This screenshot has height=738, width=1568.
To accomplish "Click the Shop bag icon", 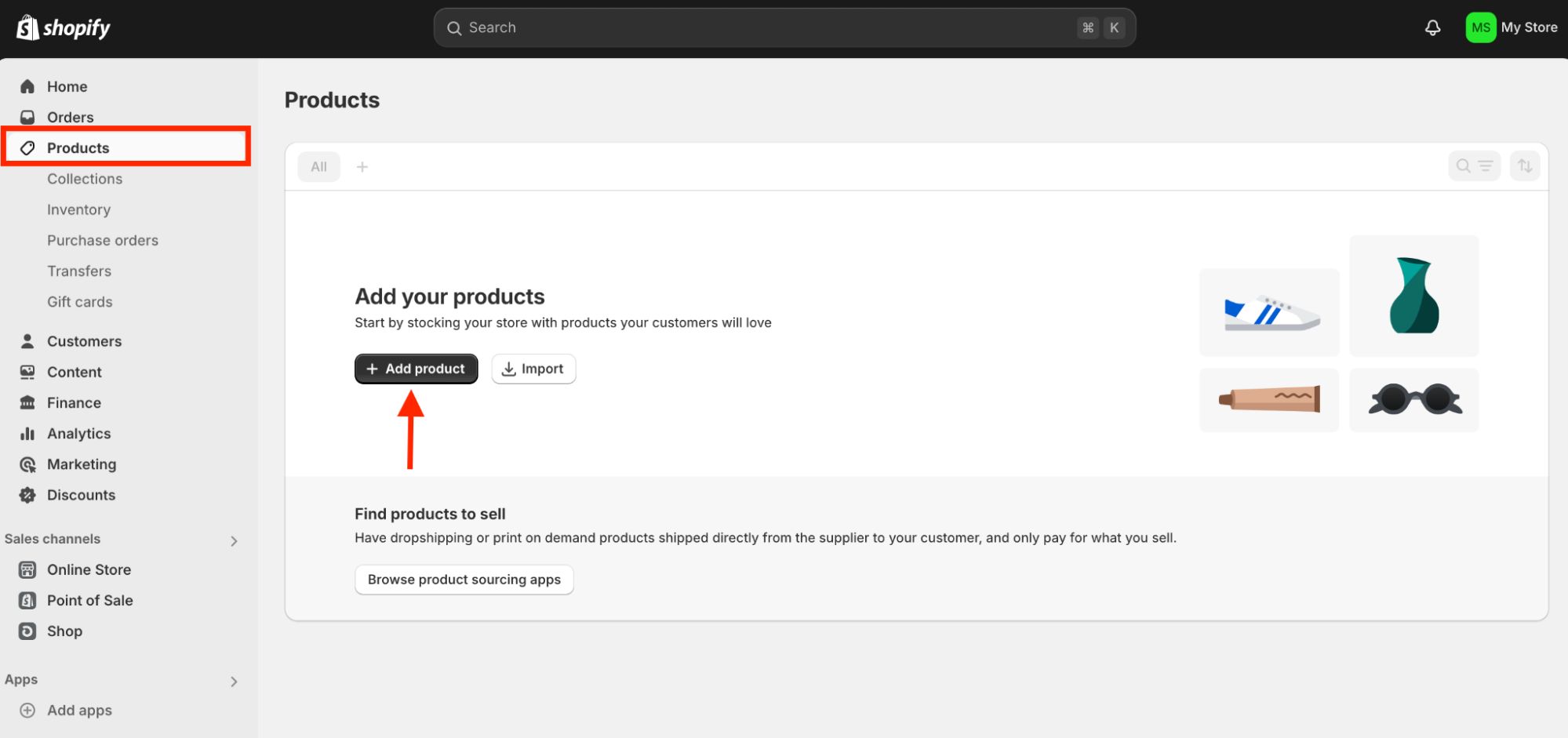I will [27, 631].
